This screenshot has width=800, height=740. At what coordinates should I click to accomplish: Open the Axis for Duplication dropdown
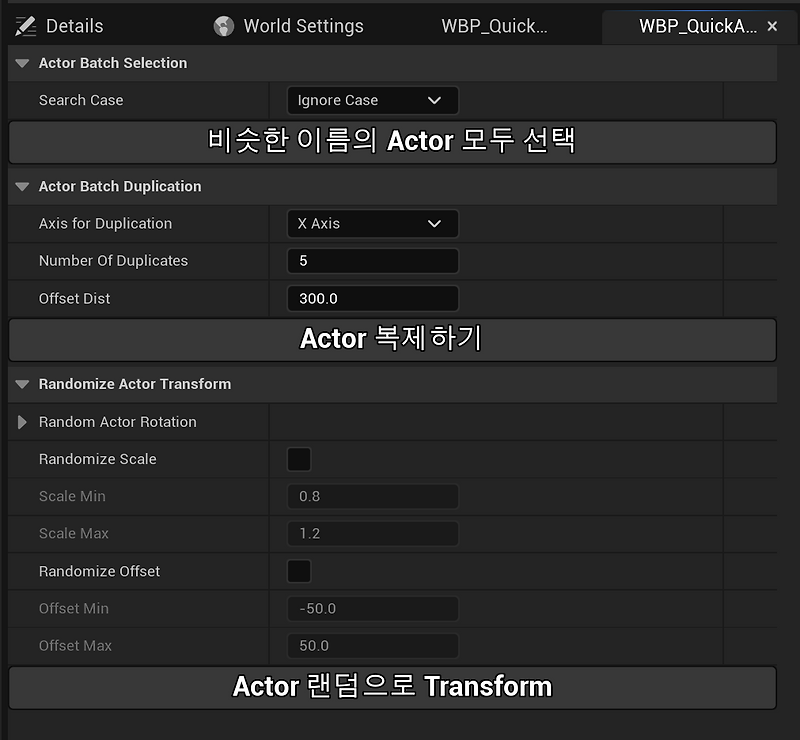tap(372, 223)
